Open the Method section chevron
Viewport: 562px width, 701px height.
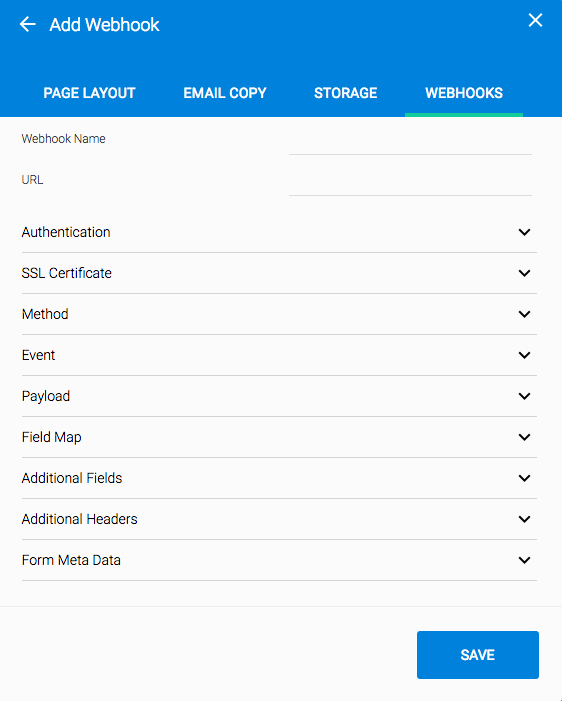524,314
